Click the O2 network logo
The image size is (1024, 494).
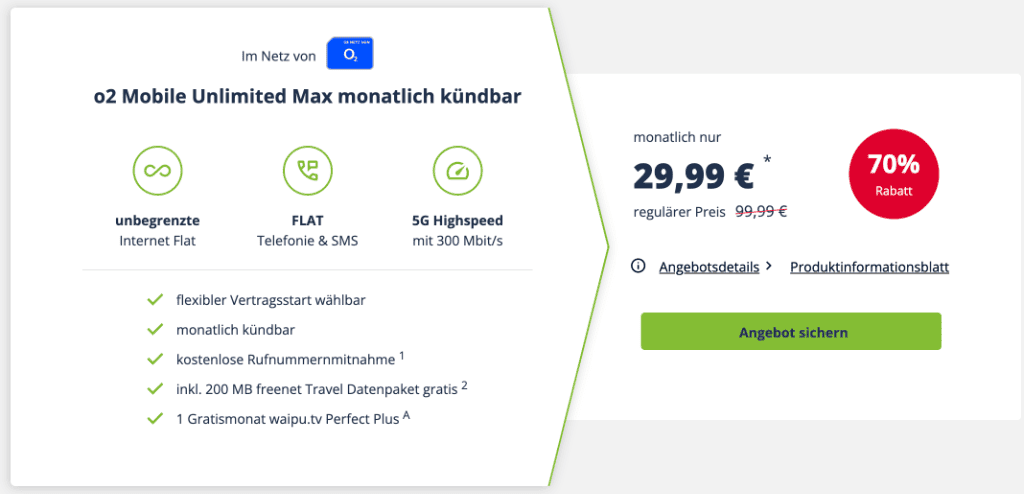(x=349, y=54)
